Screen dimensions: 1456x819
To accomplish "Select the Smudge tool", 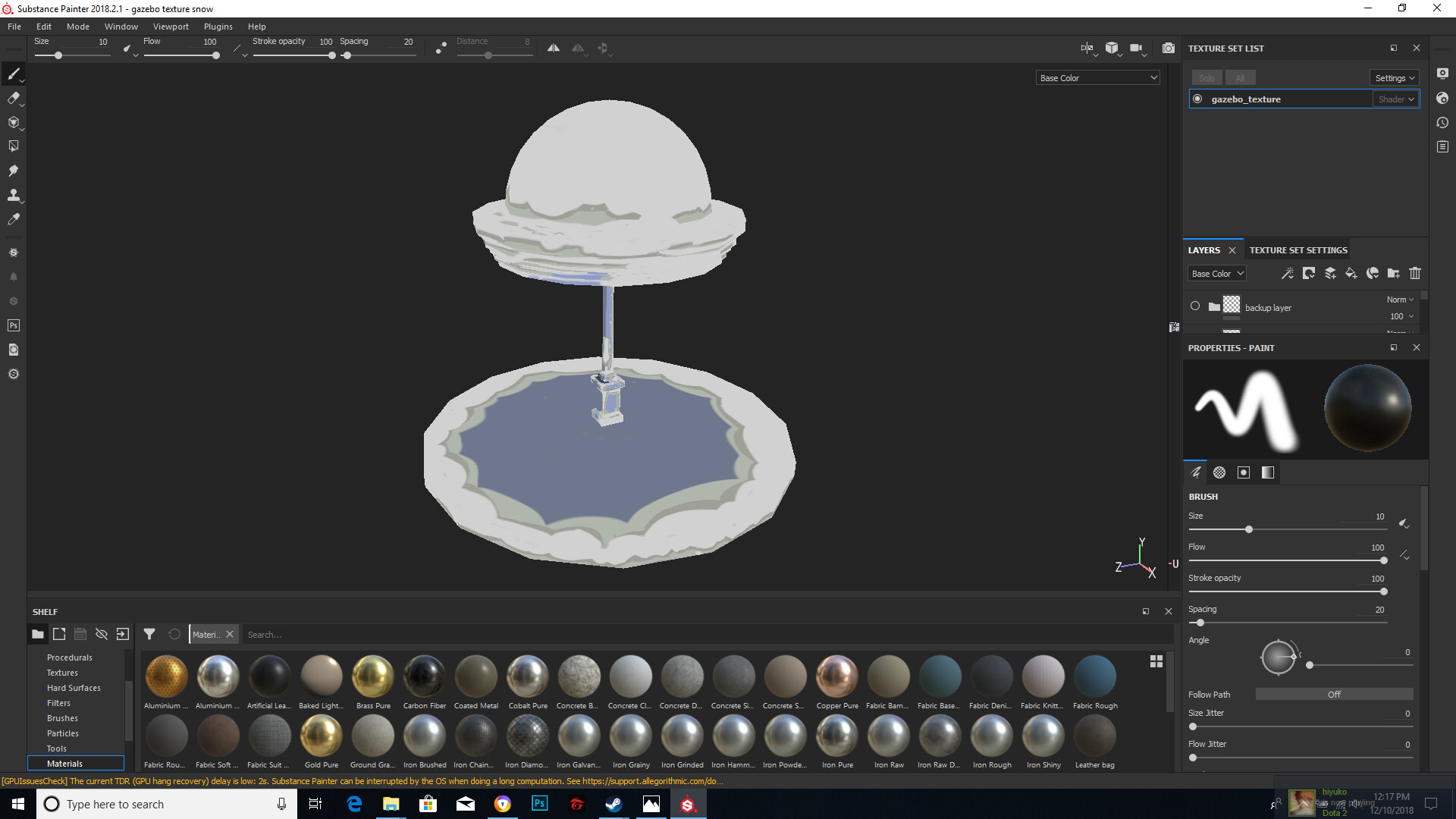I will click(14, 171).
